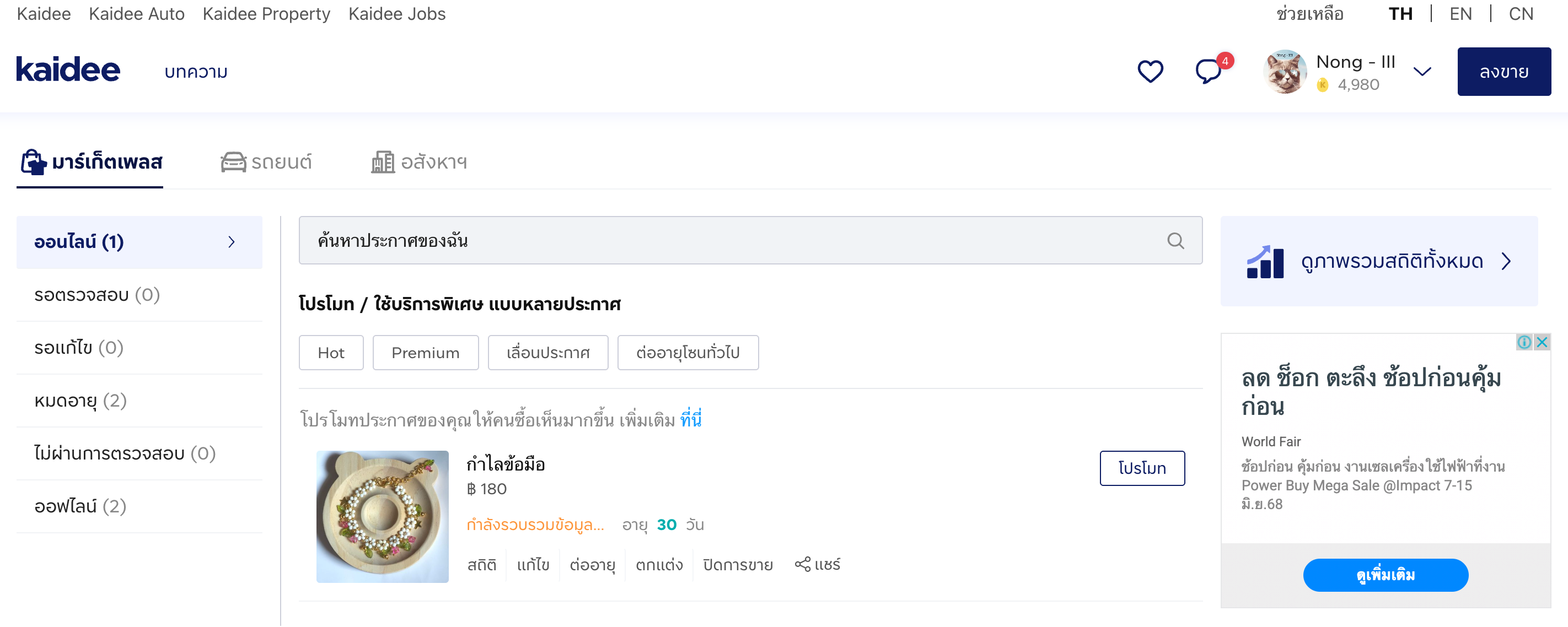Switch to the รถยนต์ tab
Image resolution: width=1568 pixels, height=627 pixels.
pos(266,163)
